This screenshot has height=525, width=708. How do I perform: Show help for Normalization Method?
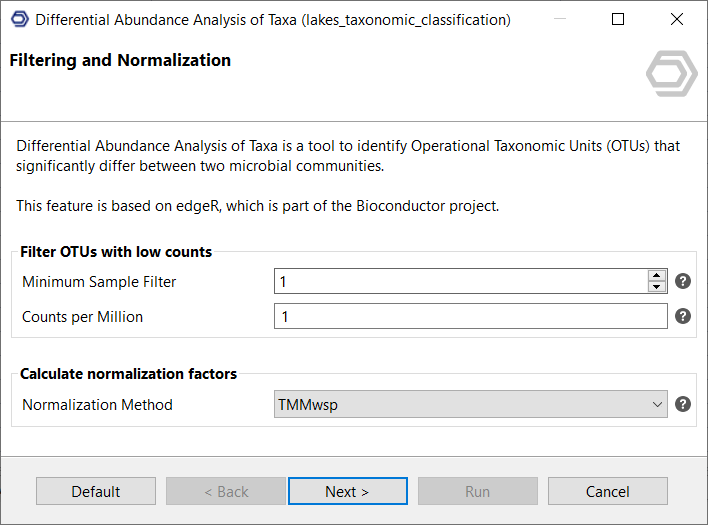[683, 405]
